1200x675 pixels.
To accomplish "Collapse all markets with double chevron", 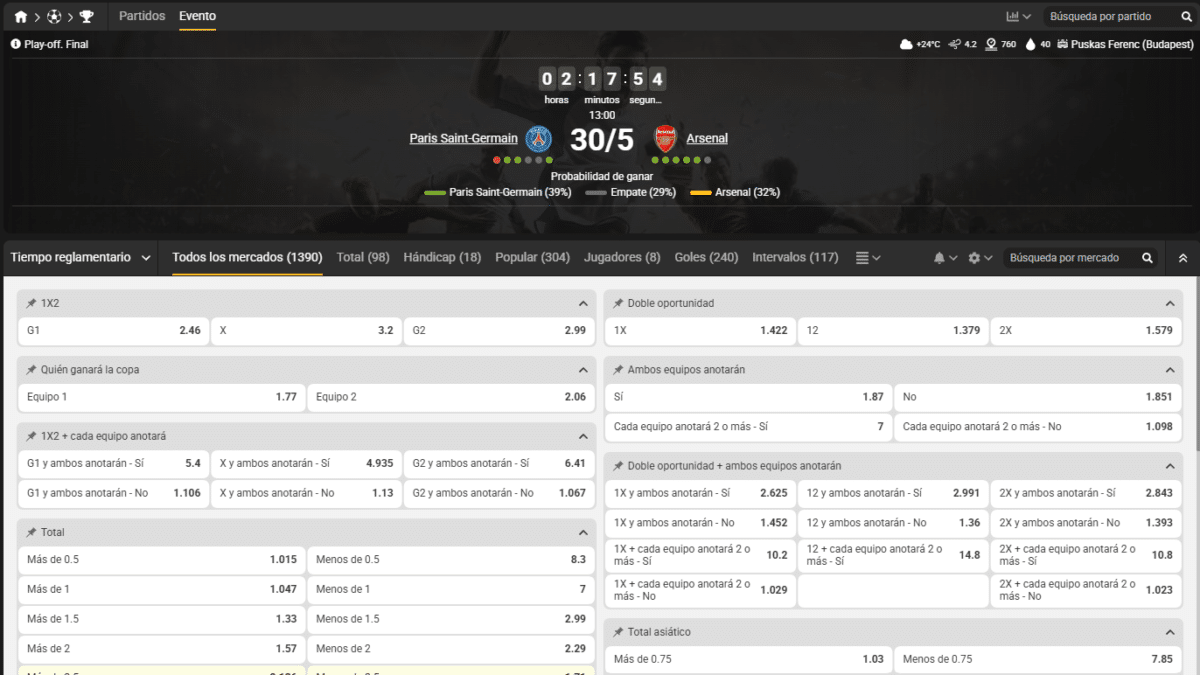I will (x=1183, y=258).
